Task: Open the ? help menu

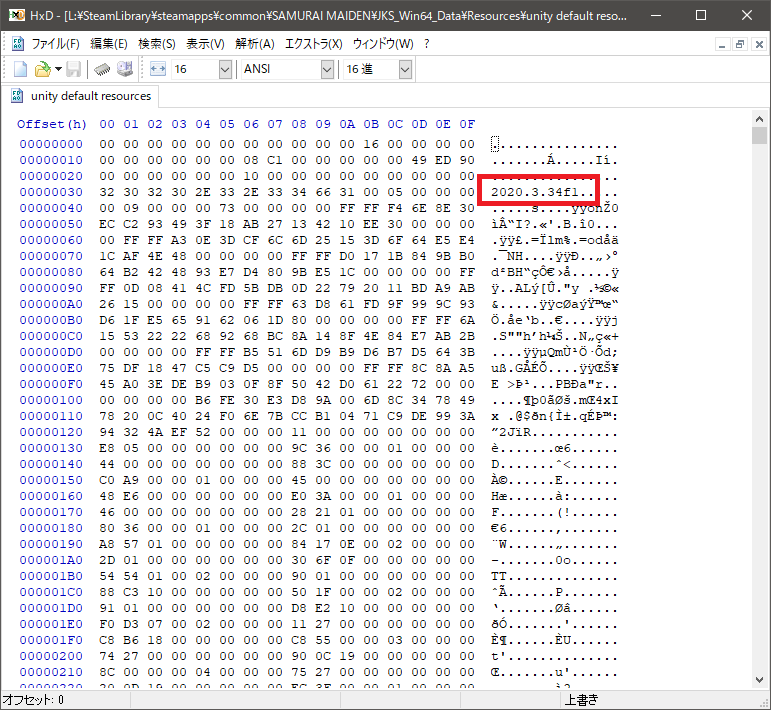Action: tap(426, 44)
